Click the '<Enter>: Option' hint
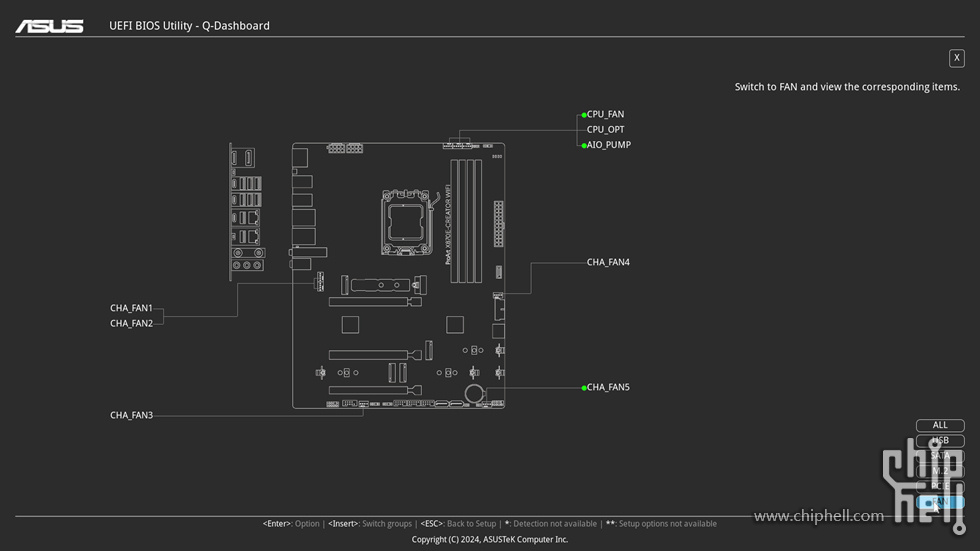 pyautogui.click(x=291, y=524)
